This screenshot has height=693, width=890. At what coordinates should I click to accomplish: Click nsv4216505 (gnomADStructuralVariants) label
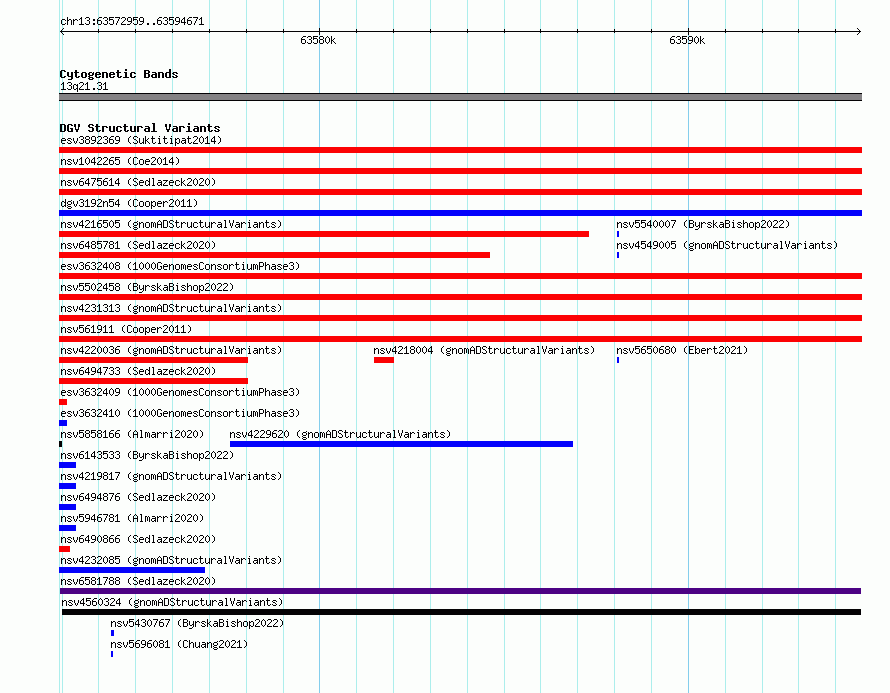(x=171, y=224)
